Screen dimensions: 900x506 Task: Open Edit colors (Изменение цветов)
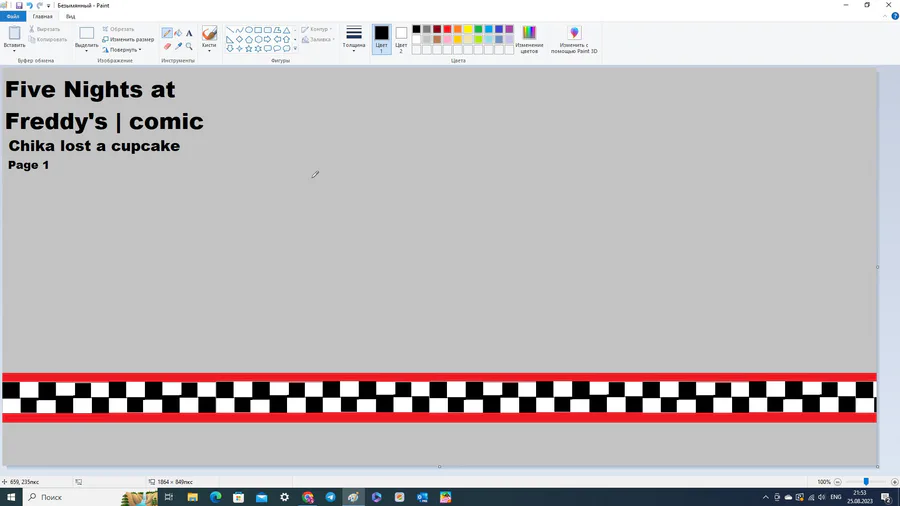coord(529,39)
